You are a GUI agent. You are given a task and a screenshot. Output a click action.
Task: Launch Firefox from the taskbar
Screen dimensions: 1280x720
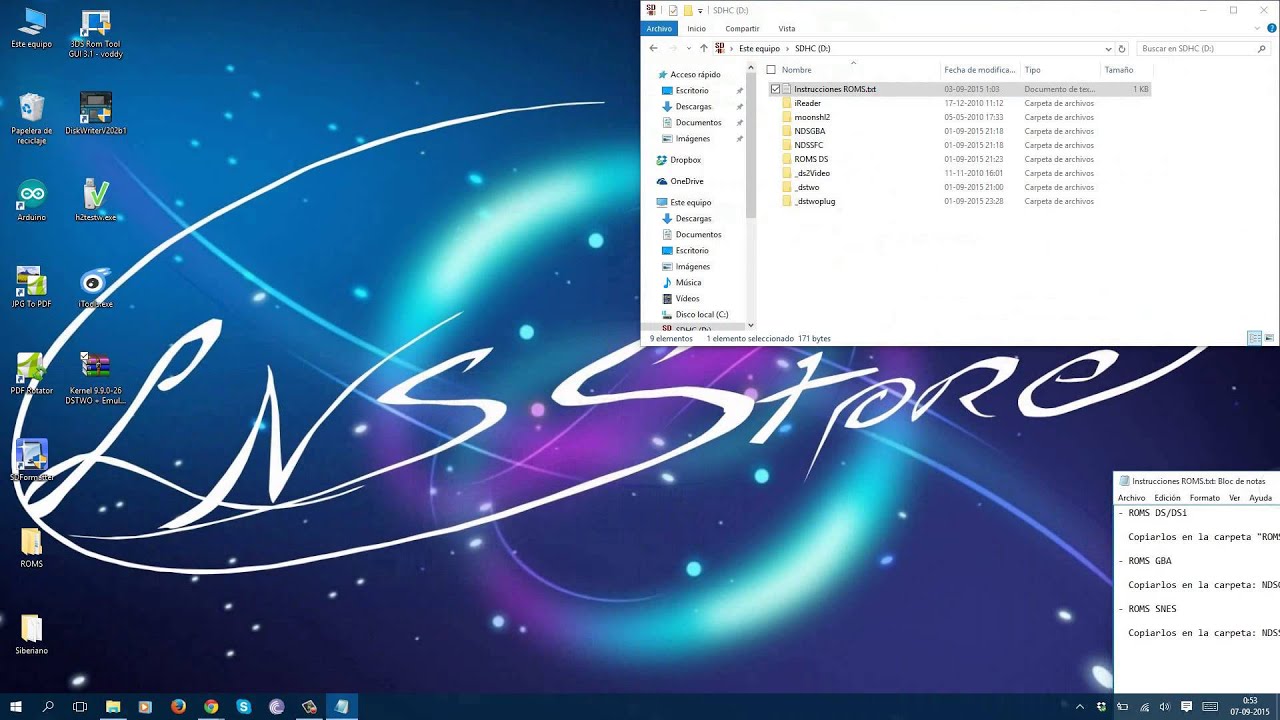point(178,706)
